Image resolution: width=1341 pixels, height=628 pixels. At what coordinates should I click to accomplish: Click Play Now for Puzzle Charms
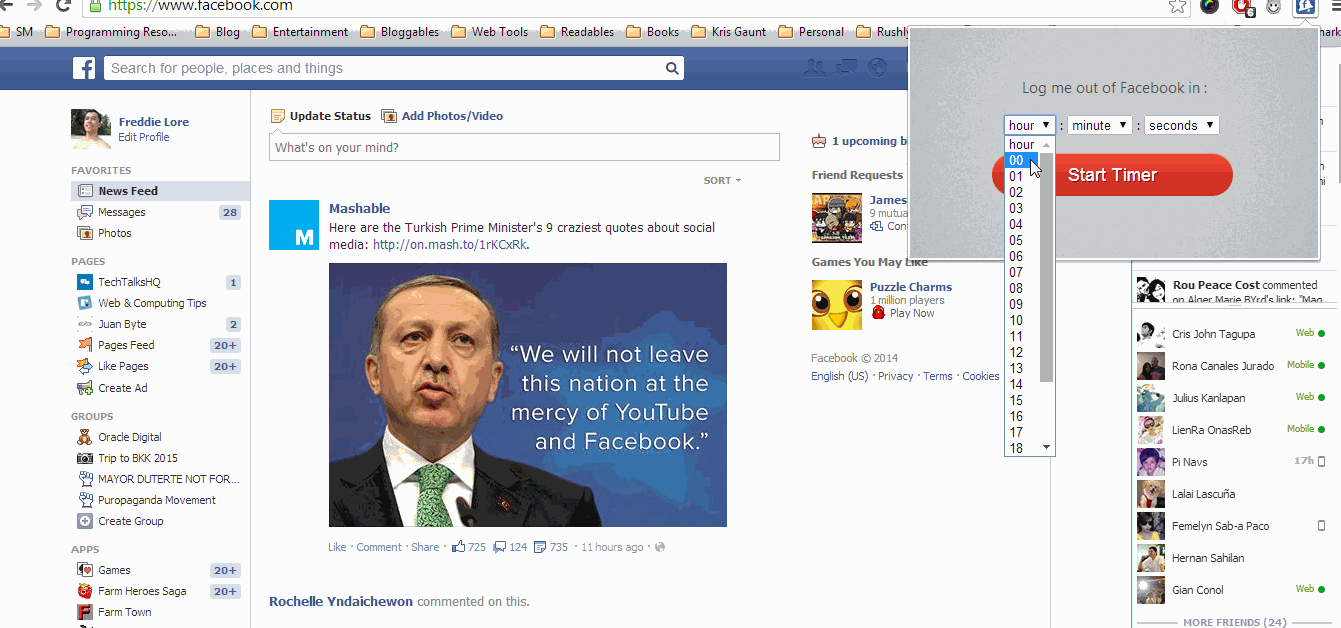coord(912,313)
